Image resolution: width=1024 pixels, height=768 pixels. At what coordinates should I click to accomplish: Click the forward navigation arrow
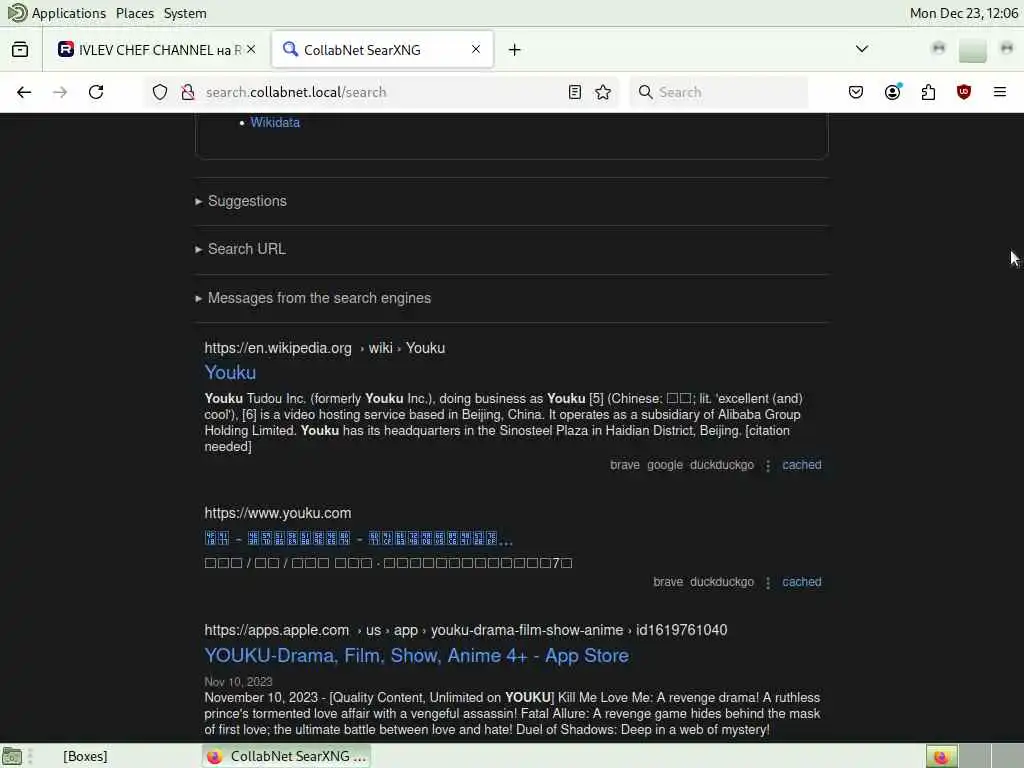pyautogui.click(x=60, y=92)
